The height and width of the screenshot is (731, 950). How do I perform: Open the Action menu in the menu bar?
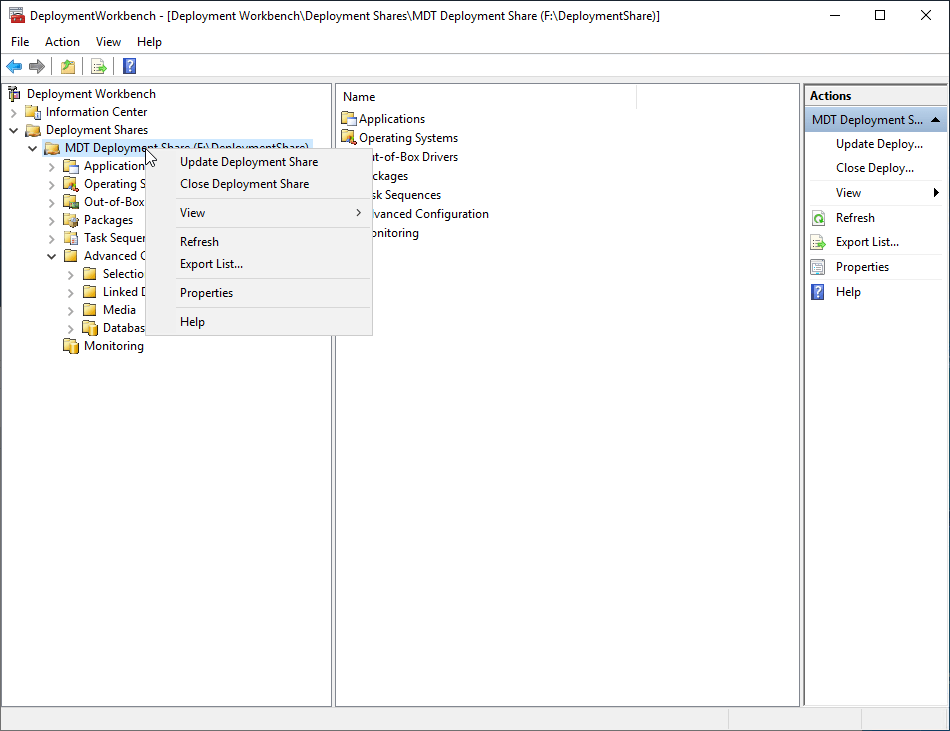62,42
